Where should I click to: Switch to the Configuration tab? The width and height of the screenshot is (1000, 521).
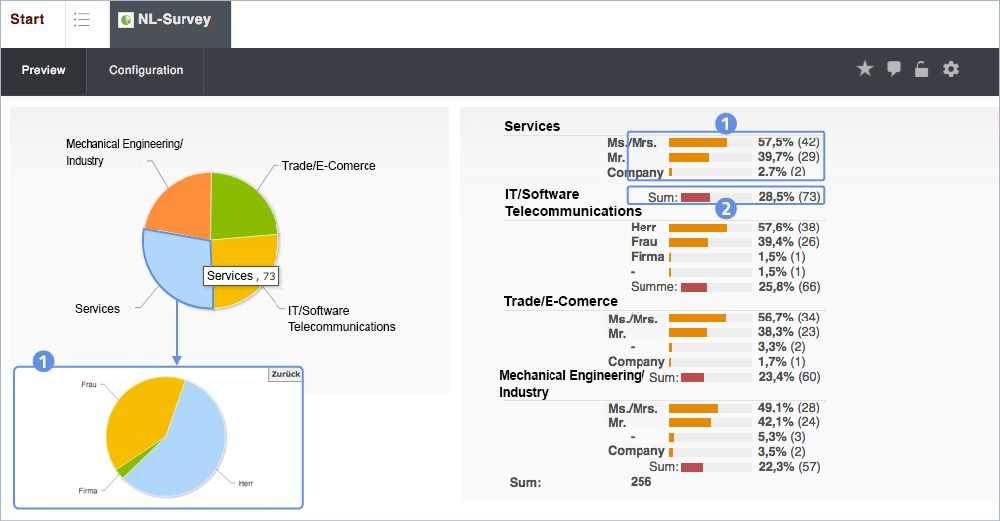point(146,71)
